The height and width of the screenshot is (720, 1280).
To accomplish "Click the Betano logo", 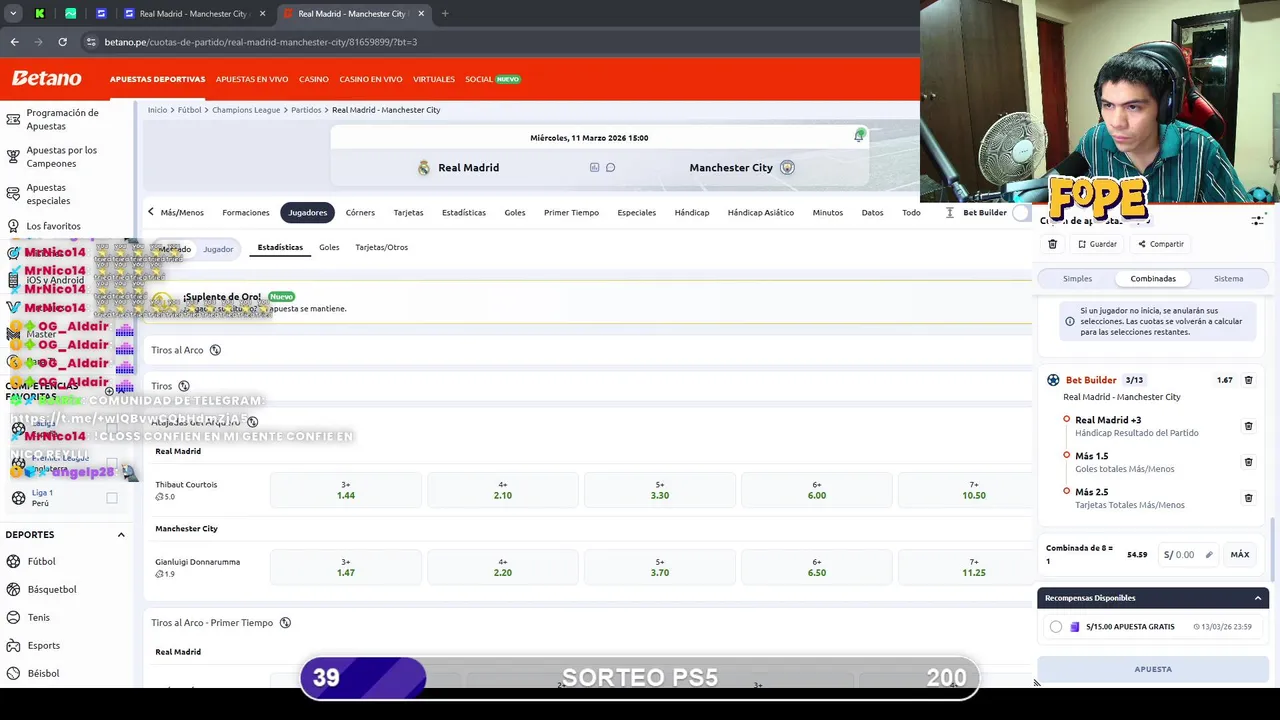I will pyautogui.click(x=46, y=79).
